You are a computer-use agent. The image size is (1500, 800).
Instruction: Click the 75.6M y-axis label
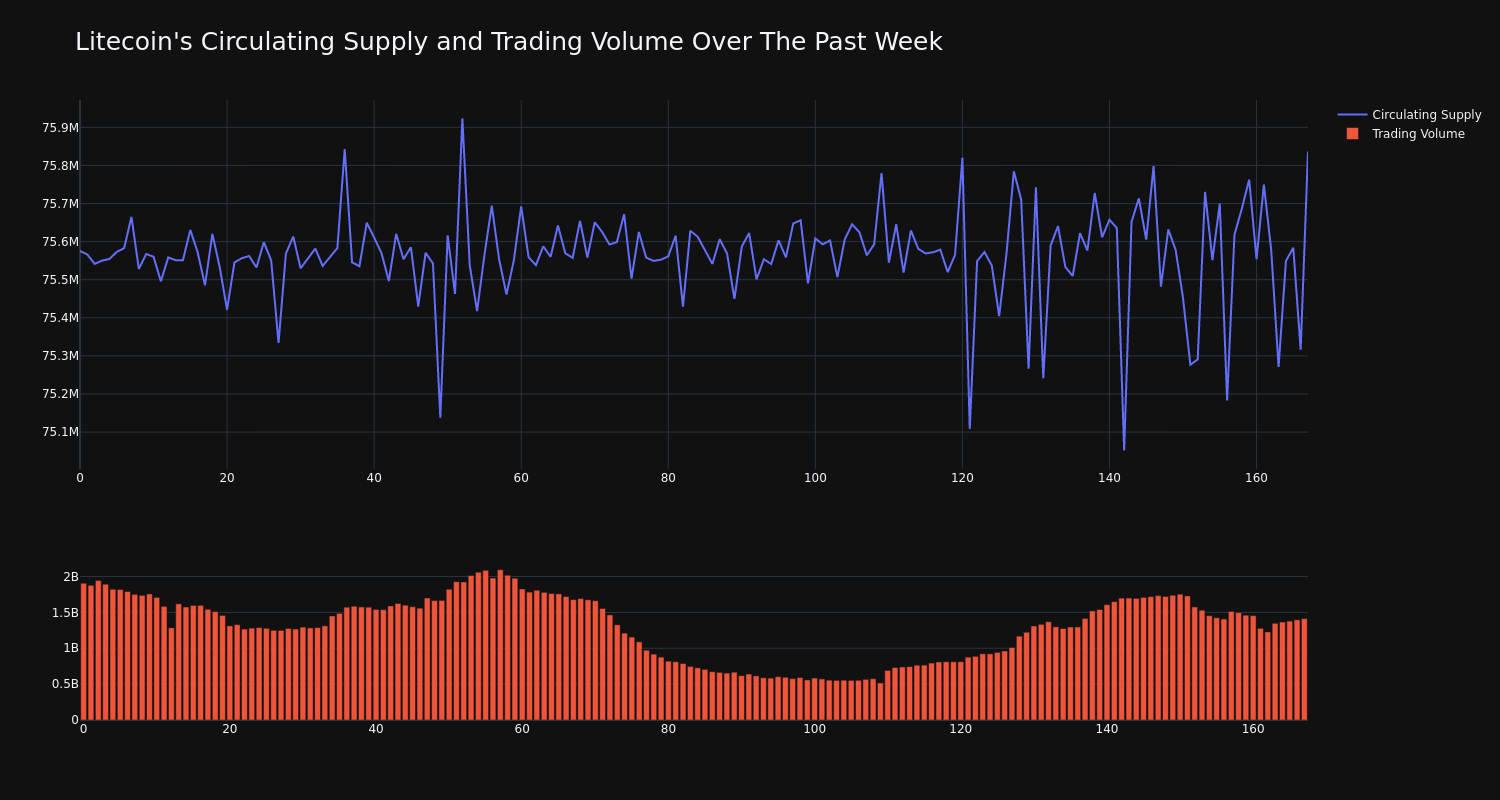tap(60, 242)
